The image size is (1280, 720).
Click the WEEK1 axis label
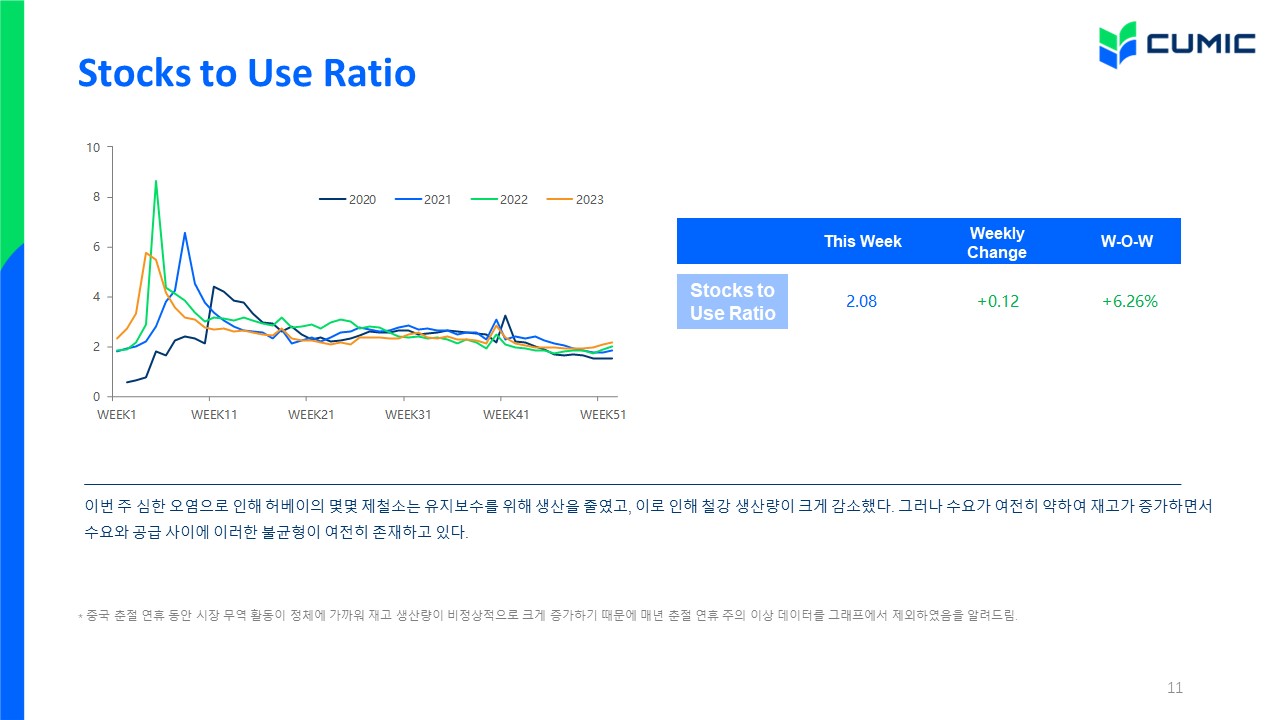[x=117, y=415]
